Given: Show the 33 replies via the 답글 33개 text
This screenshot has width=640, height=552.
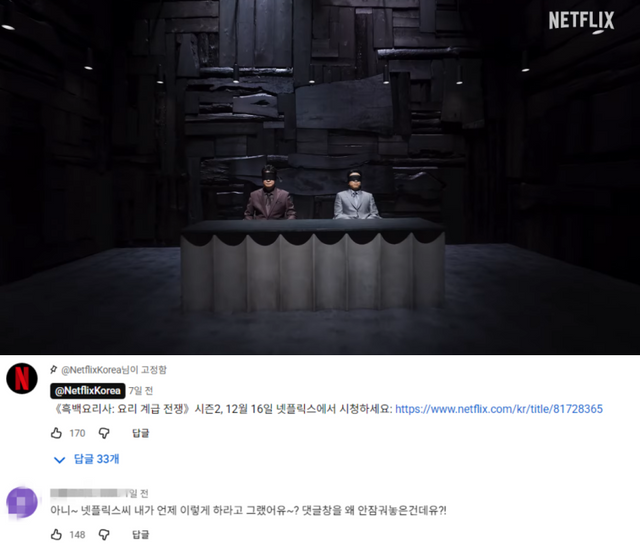Looking at the screenshot, I should [96, 459].
